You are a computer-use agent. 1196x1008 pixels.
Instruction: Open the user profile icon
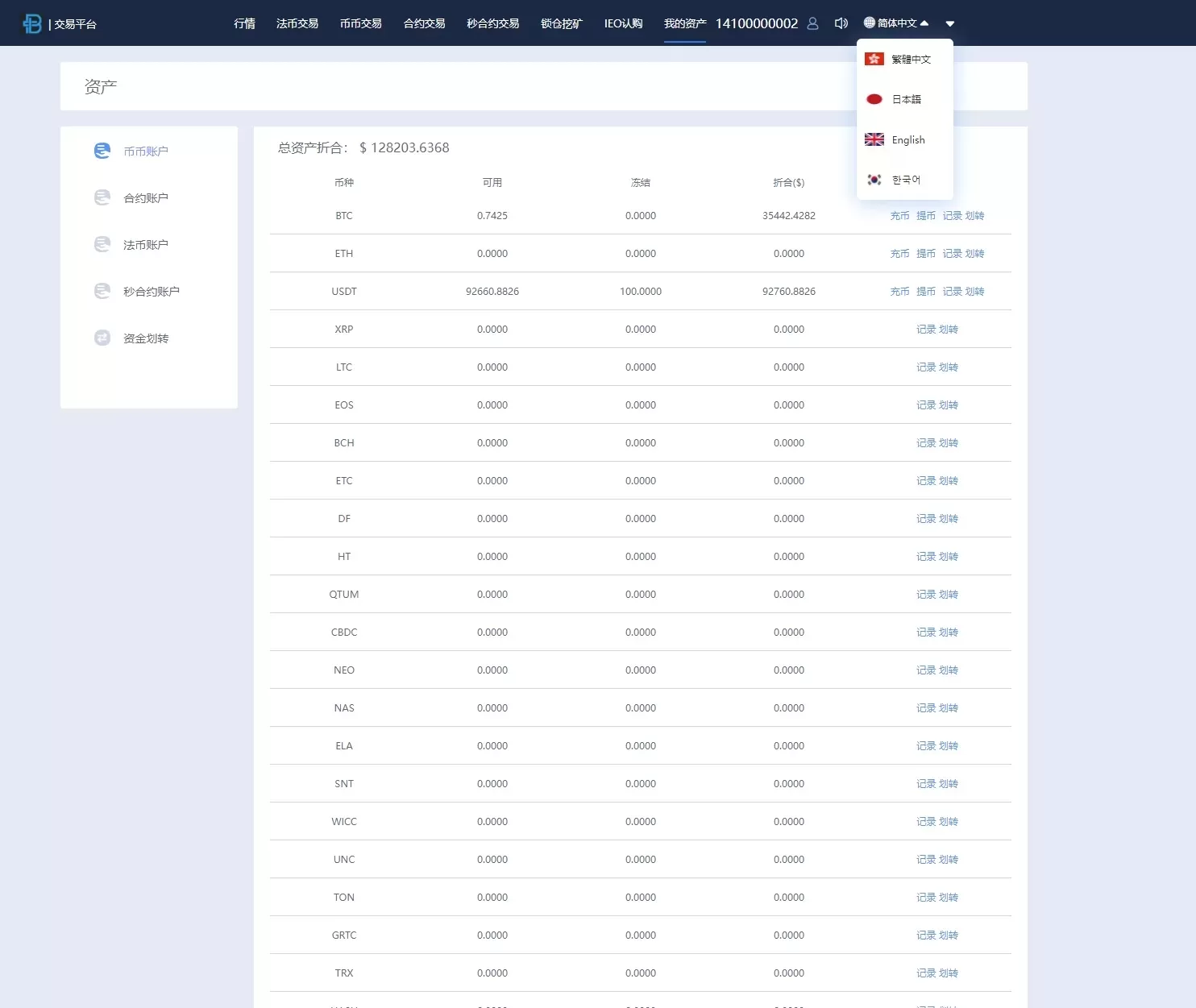(812, 23)
